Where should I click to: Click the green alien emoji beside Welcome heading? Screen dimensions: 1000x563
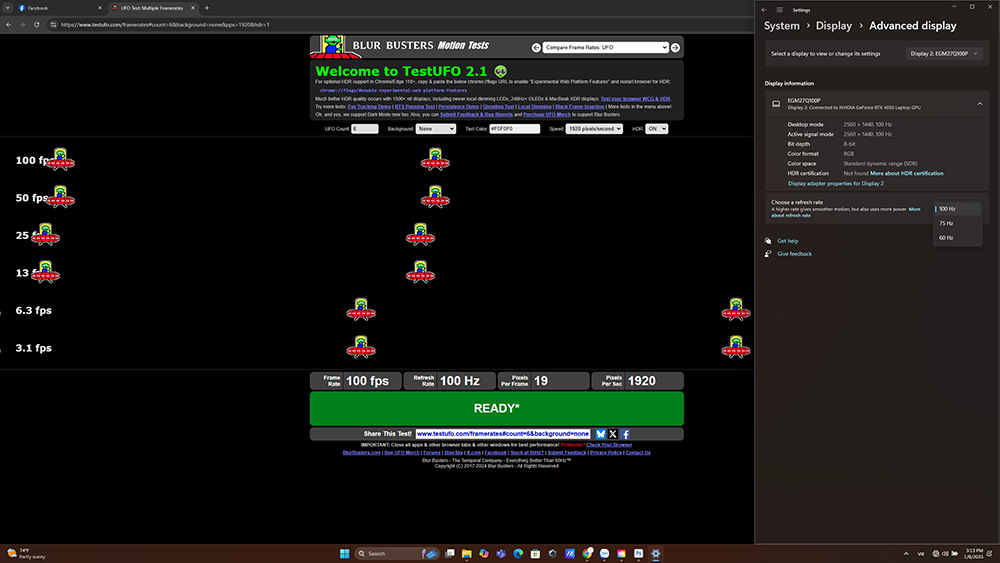click(x=501, y=71)
